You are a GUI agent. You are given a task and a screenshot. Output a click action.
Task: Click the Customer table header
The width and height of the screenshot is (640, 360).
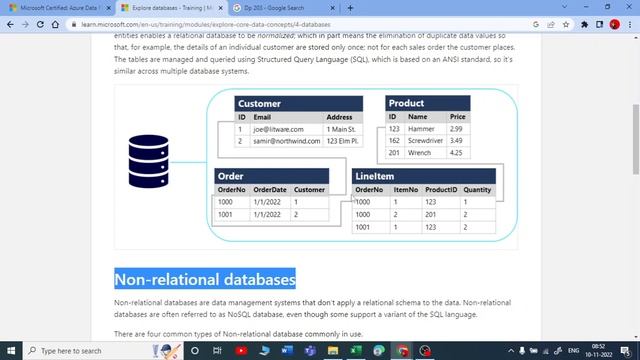point(298,104)
